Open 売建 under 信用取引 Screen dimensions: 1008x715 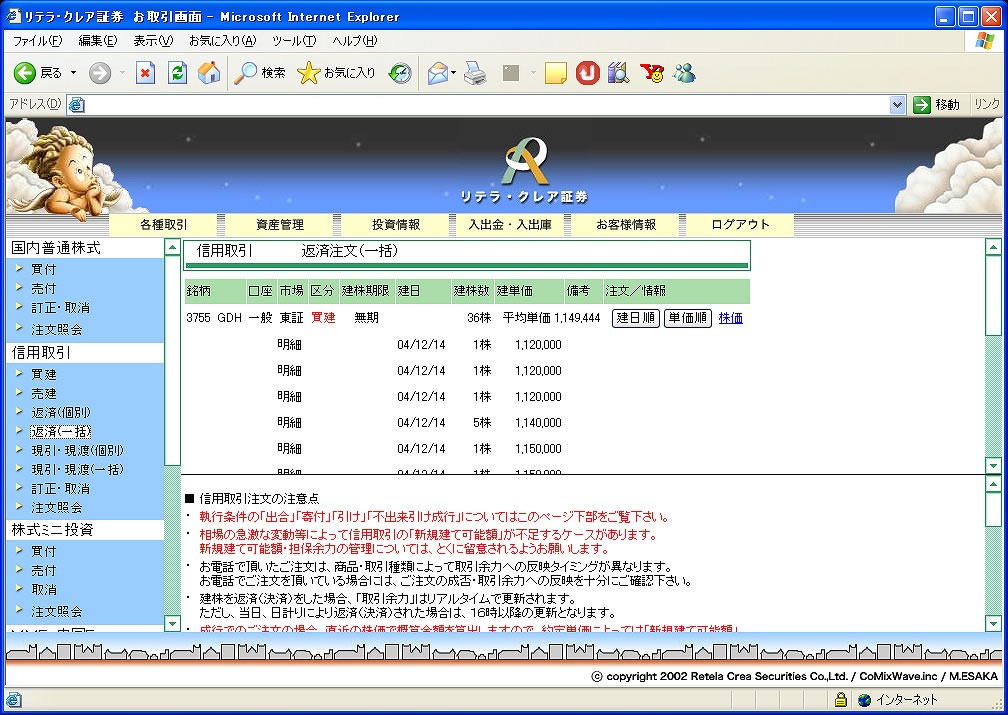pos(44,393)
